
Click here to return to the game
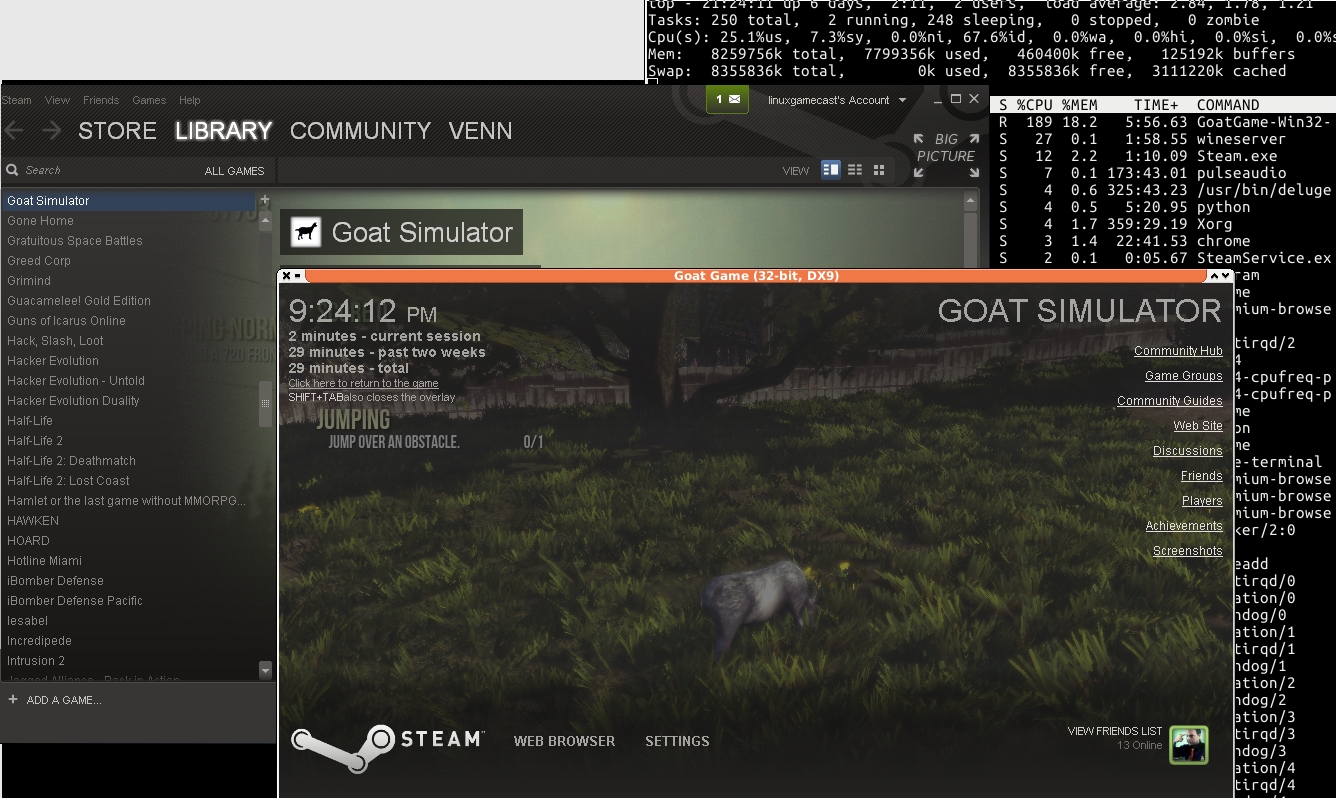tap(364, 383)
